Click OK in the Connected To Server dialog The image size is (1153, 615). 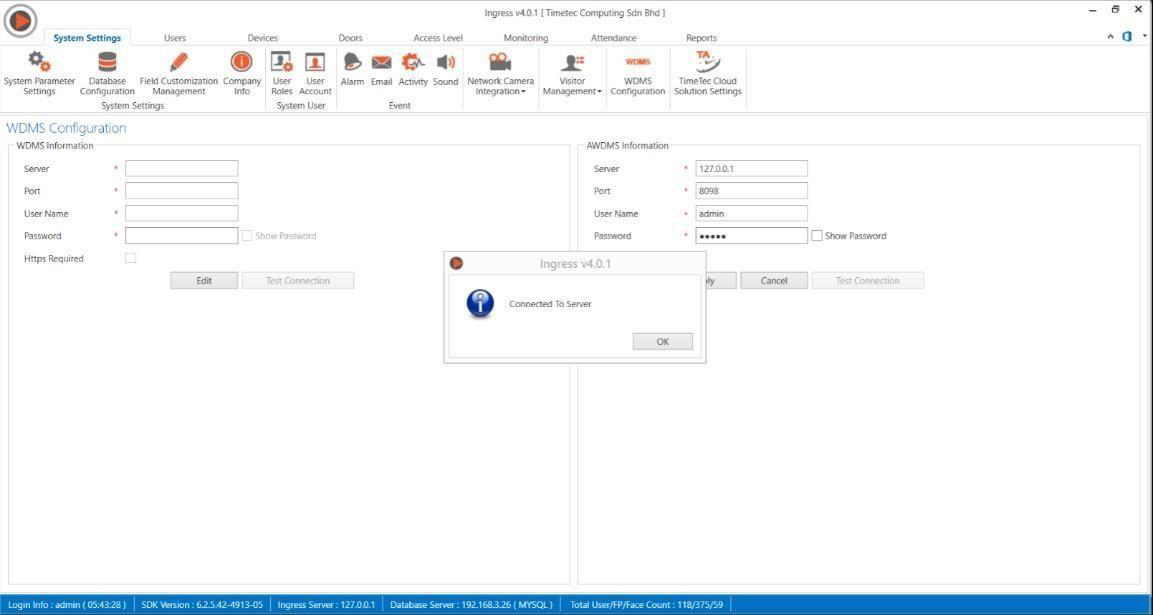[663, 341]
